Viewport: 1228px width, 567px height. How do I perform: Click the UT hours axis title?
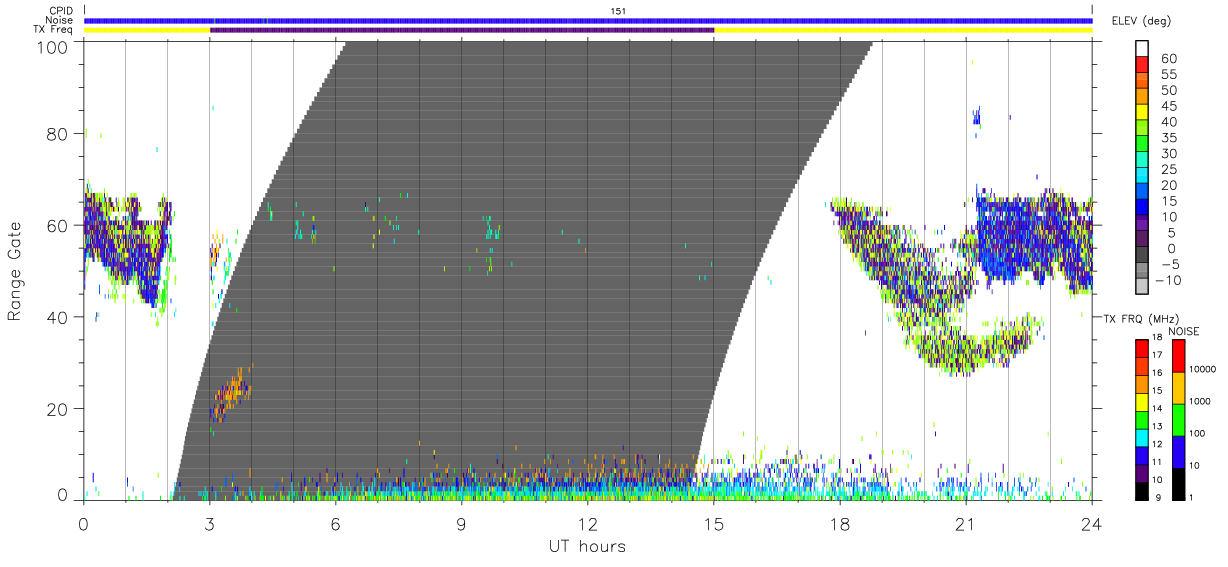(x=587, y=546)
